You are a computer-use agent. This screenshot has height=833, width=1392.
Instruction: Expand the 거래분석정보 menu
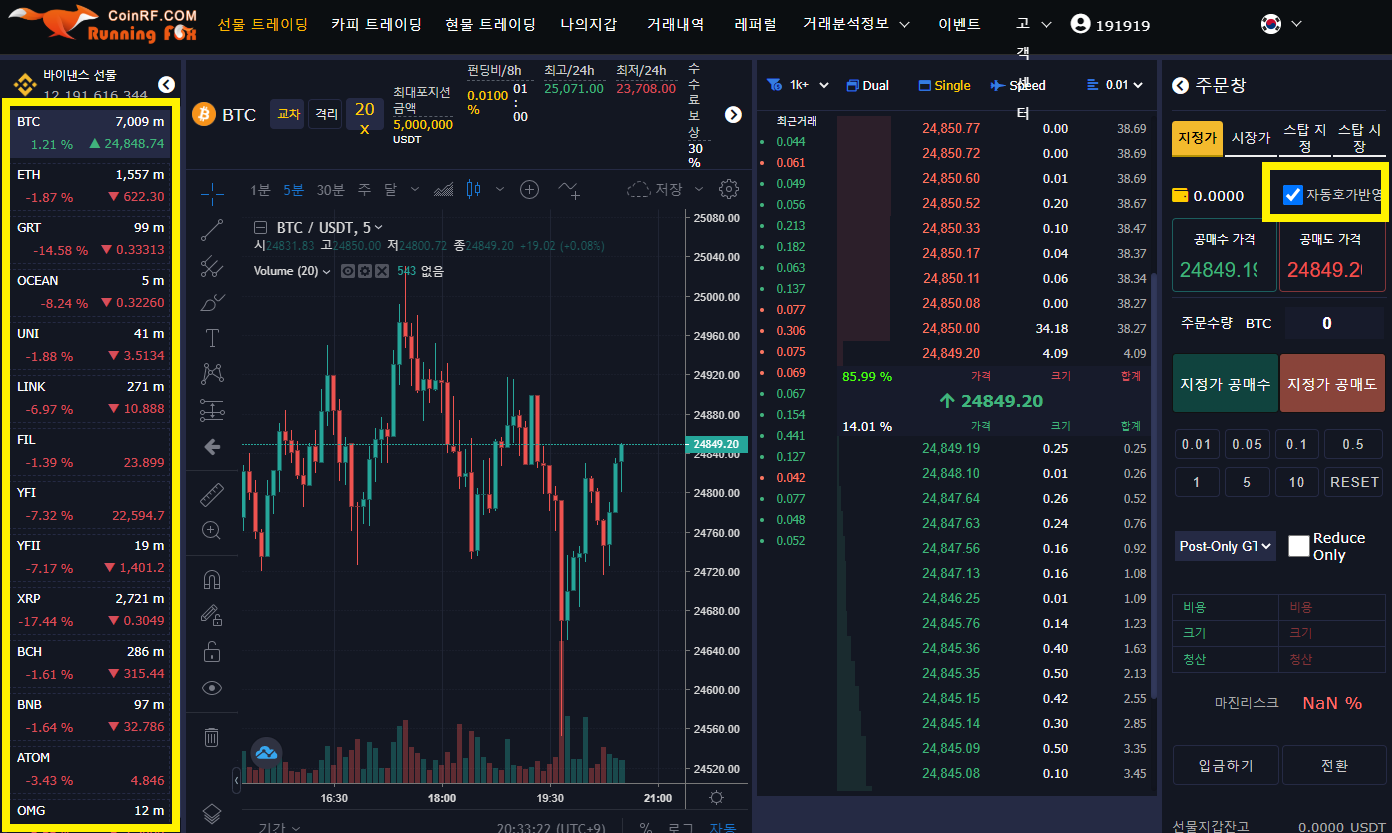click(x=856, y=24)
